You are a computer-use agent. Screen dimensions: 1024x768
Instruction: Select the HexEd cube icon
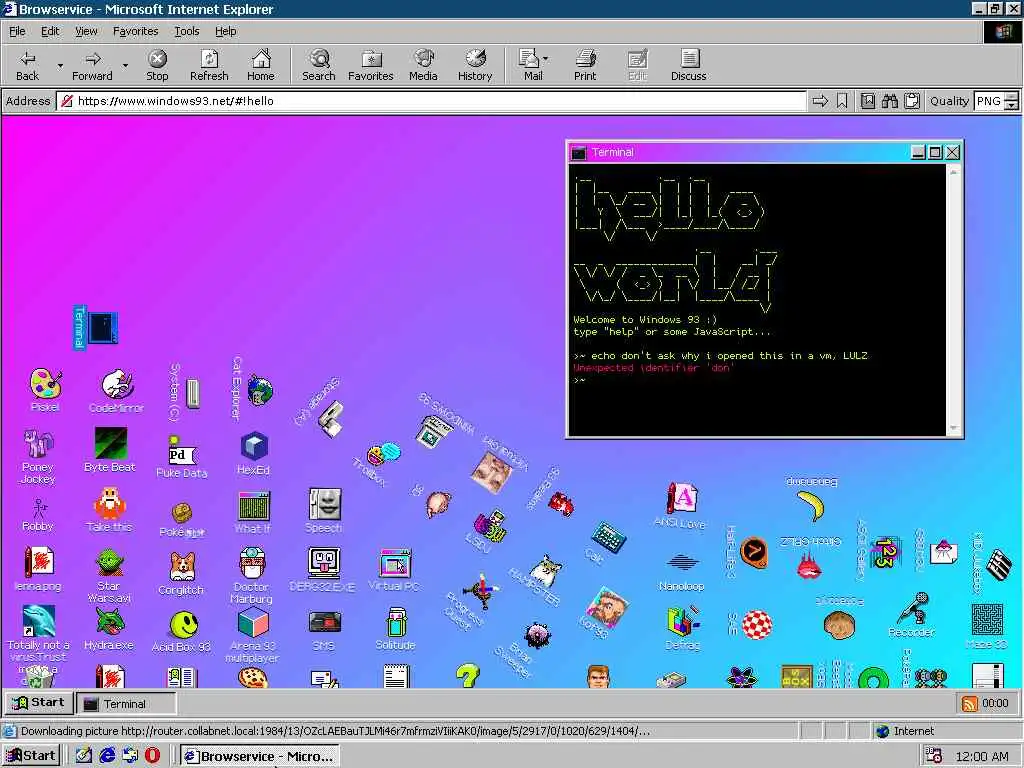[253, 453]
